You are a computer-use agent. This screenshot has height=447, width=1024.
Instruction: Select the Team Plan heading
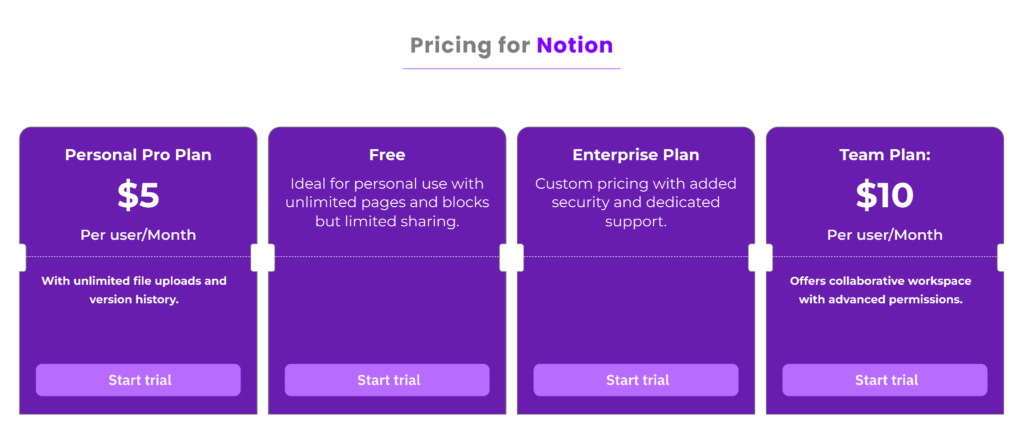click(885, 155)
